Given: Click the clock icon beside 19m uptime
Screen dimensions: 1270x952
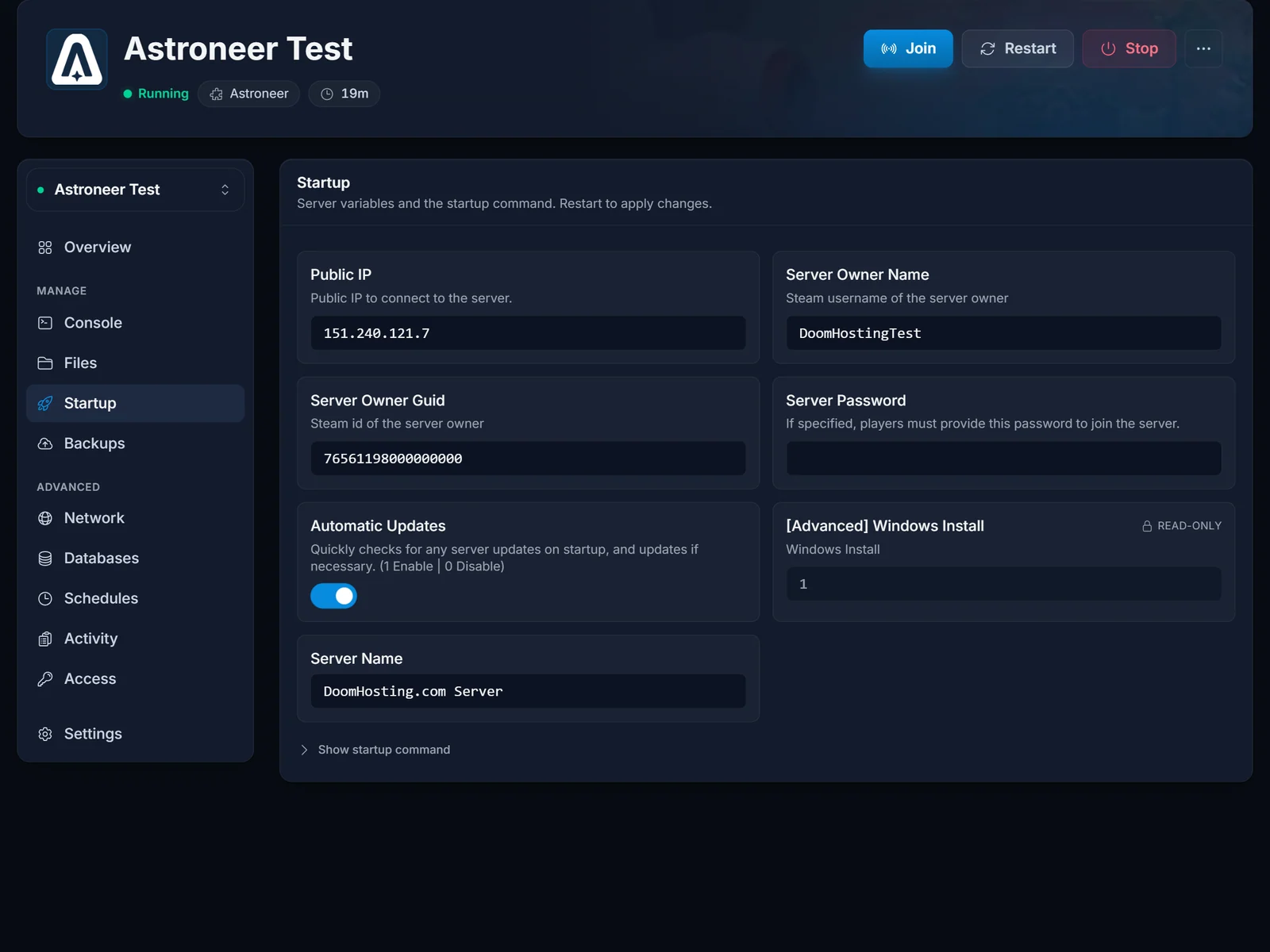Looking at the screenshot, I should (x=327, y=94).
